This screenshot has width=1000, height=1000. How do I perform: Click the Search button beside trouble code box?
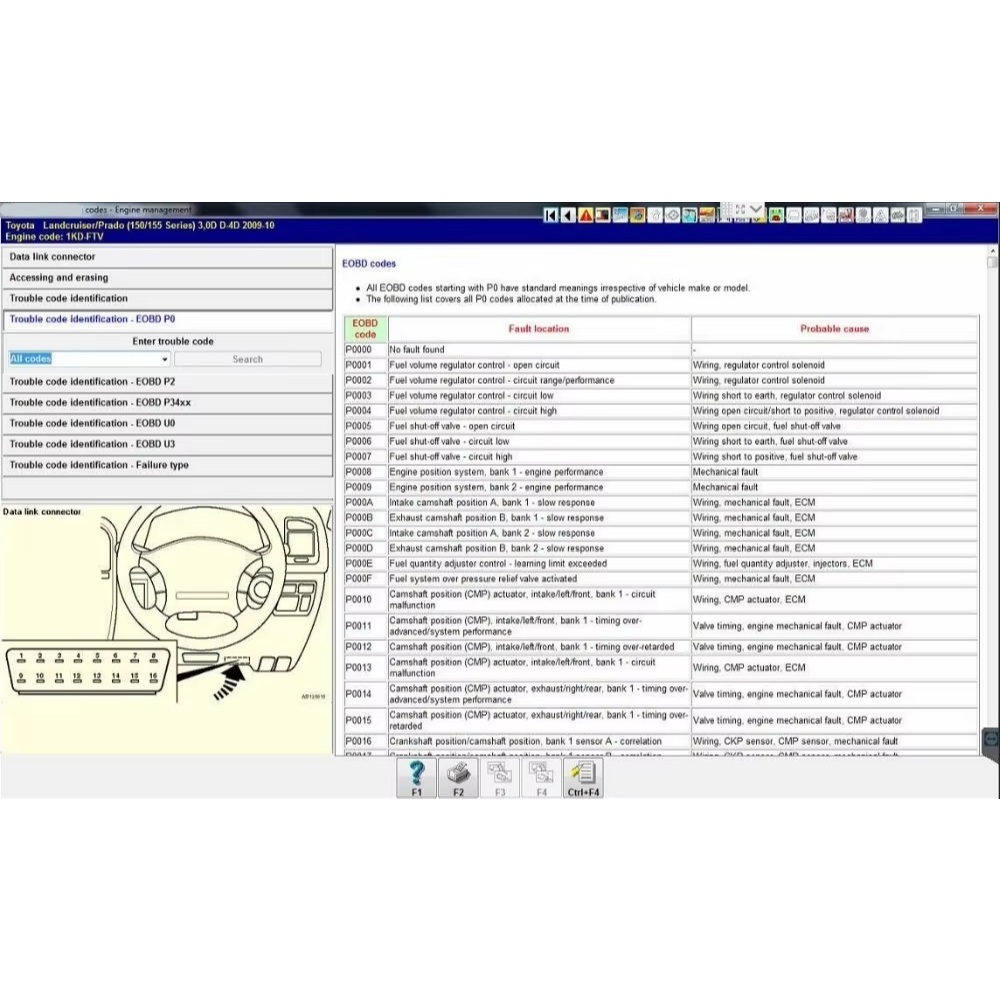point(247,359)
